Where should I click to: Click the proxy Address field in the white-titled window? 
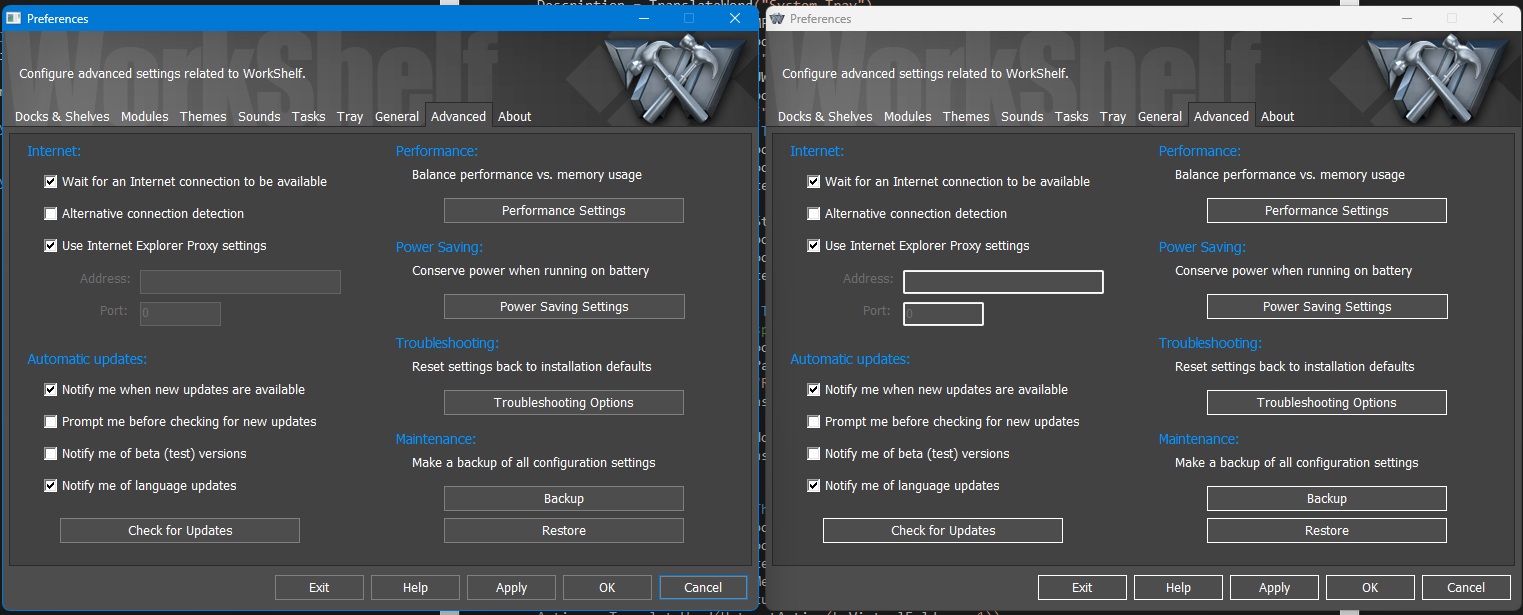coord(1003,282)
